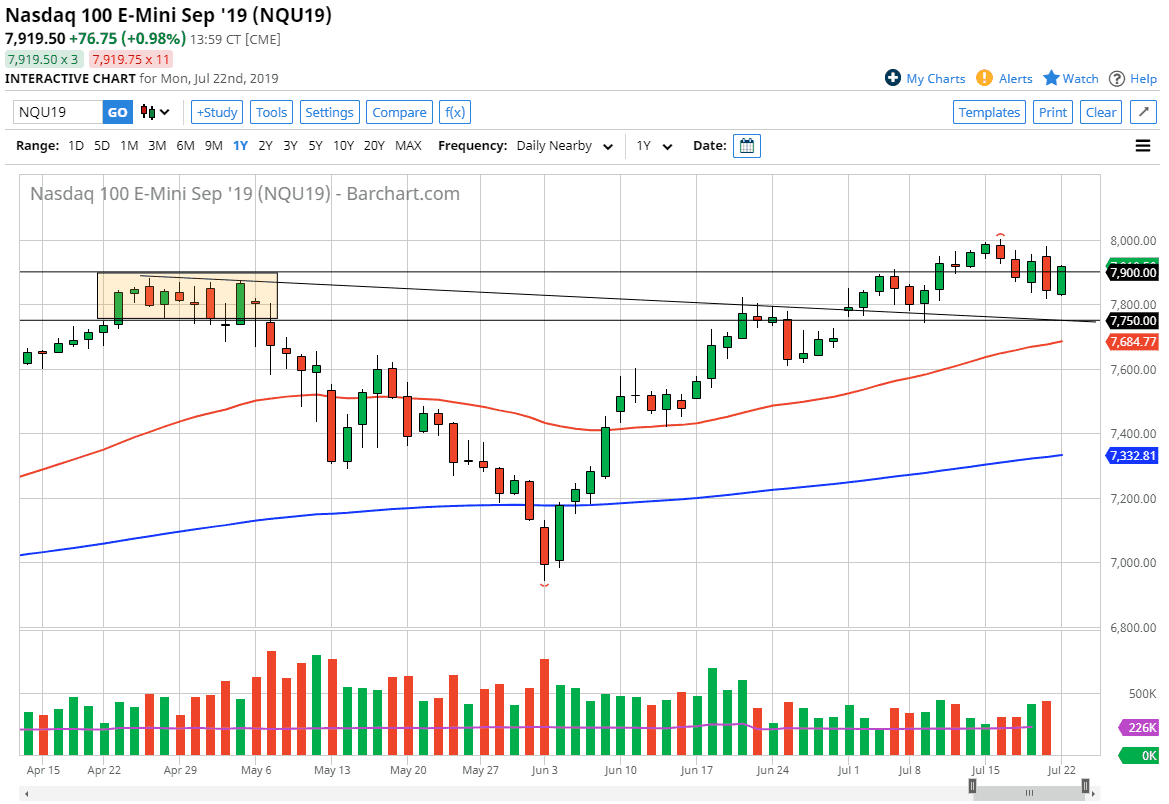
Task: Click the scrollbar right arrow
Action: pos(1094,793)
